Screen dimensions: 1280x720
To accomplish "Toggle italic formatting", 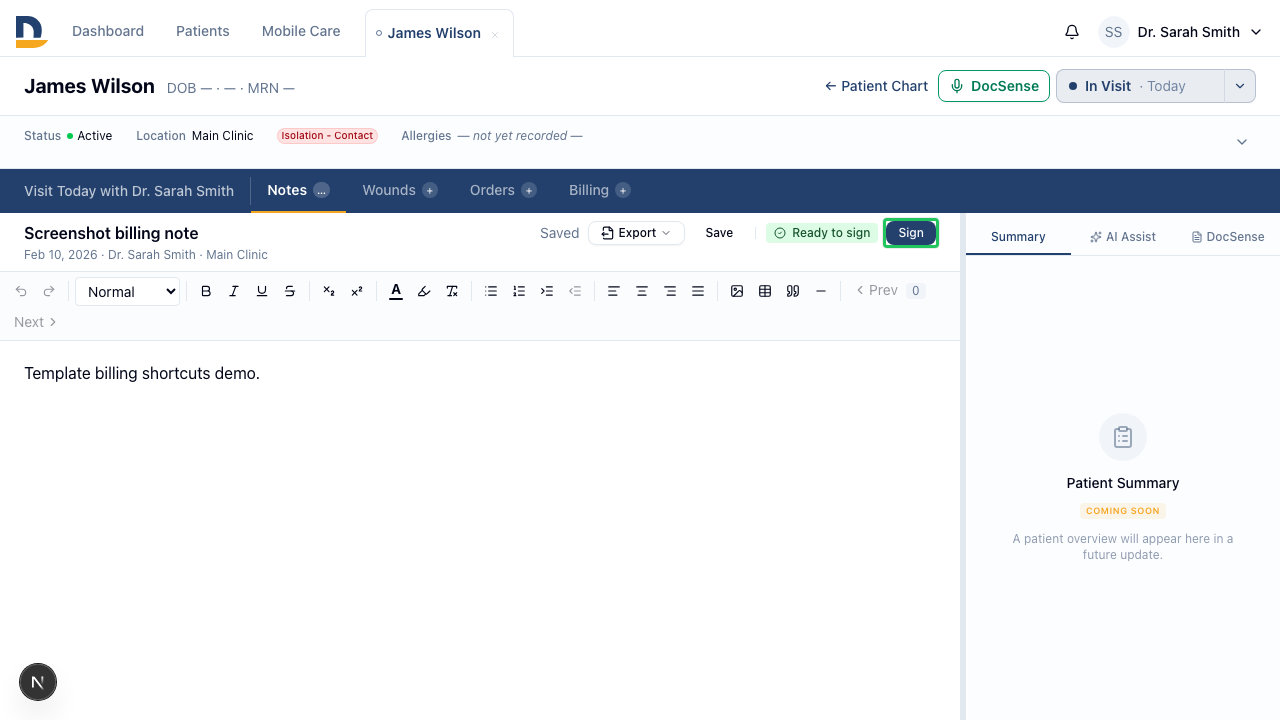I will (x=234, y=291).
